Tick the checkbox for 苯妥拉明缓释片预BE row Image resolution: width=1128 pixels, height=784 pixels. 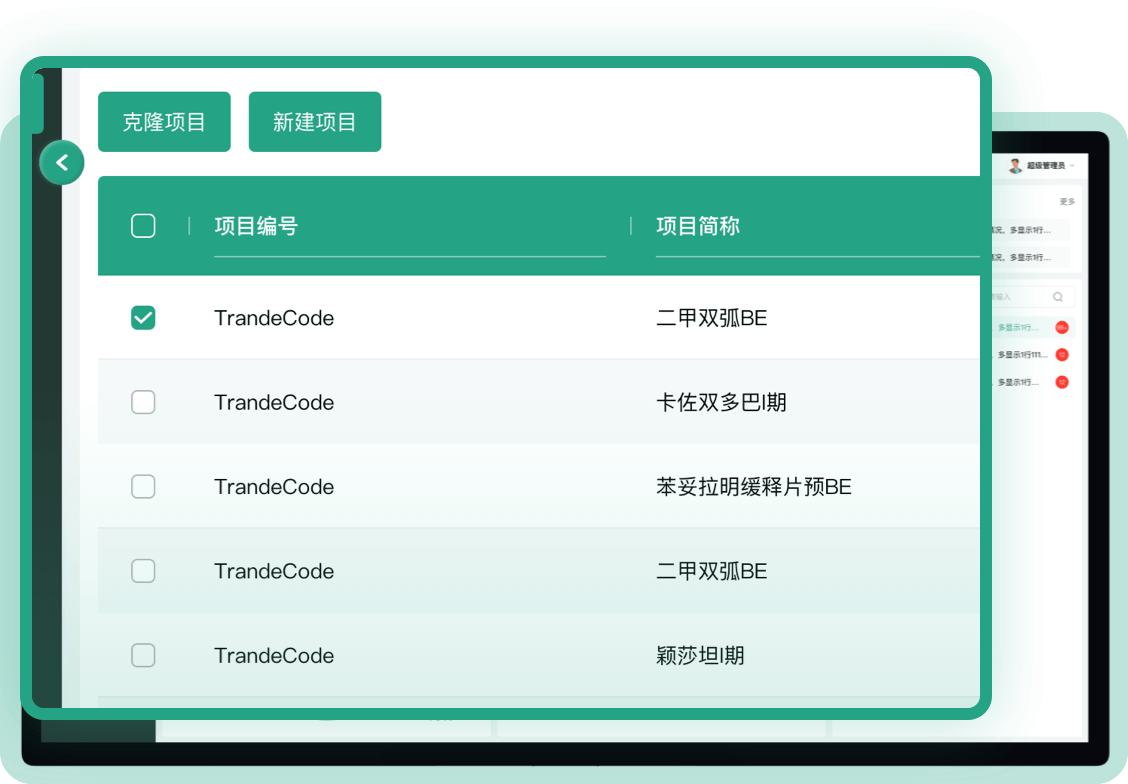[x=143, y=487]
